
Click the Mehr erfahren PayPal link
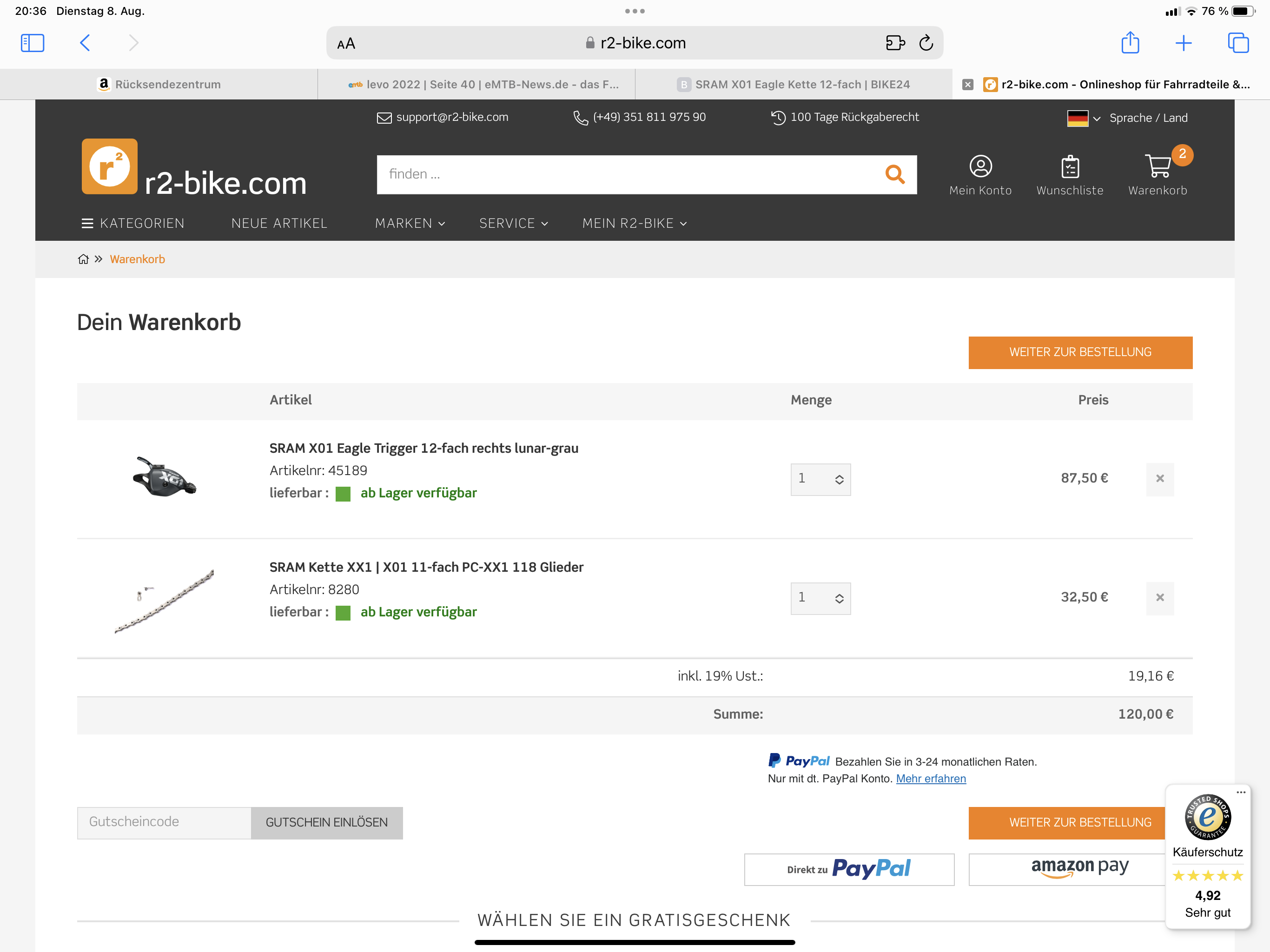point(931,779)
